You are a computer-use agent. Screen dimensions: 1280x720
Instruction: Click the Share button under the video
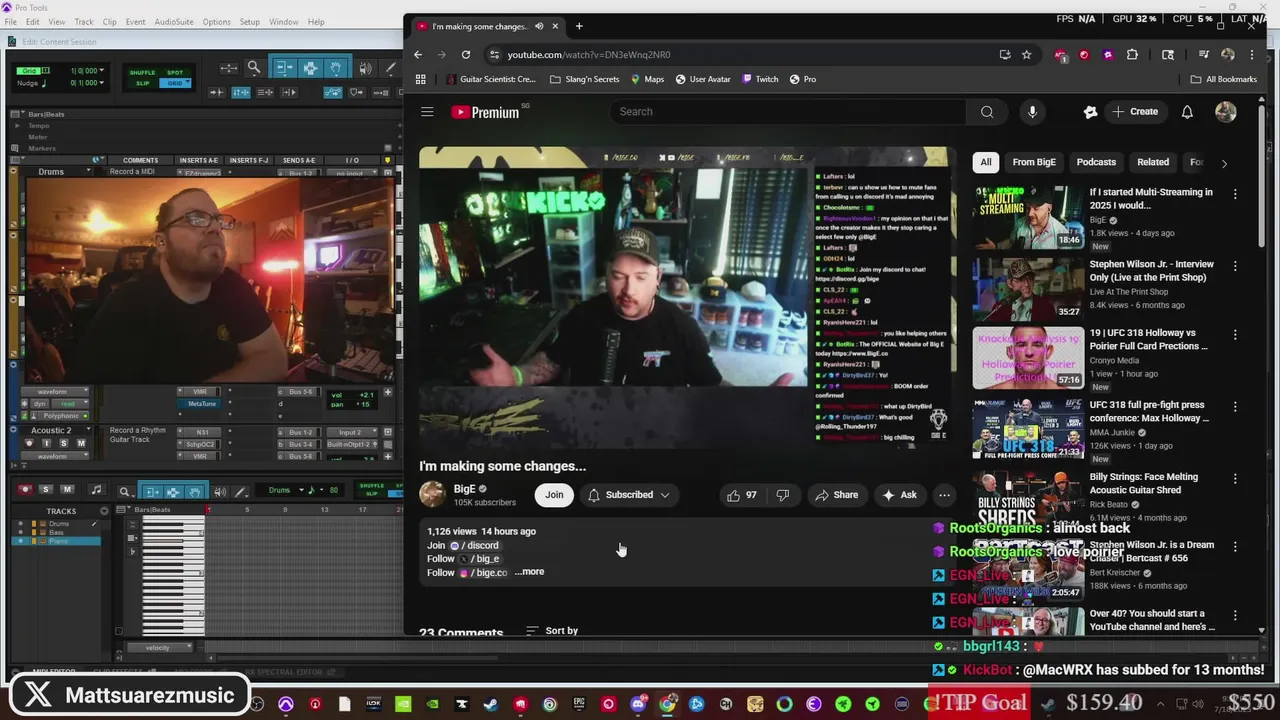[836, 495]
